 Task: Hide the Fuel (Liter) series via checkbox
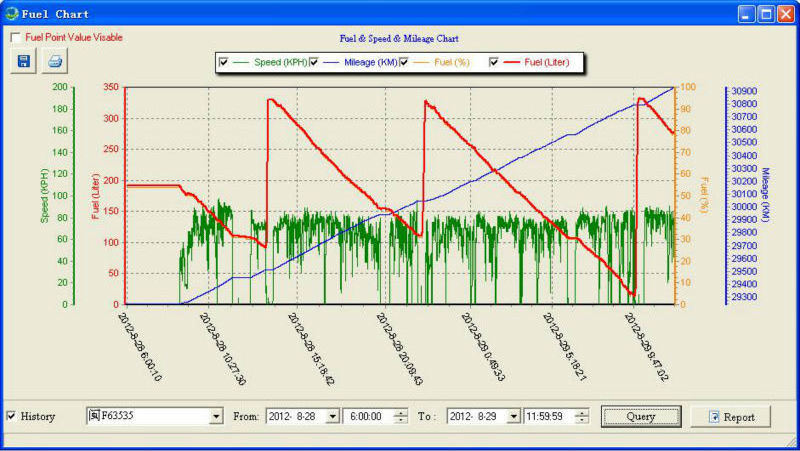[x=494, y=62]
